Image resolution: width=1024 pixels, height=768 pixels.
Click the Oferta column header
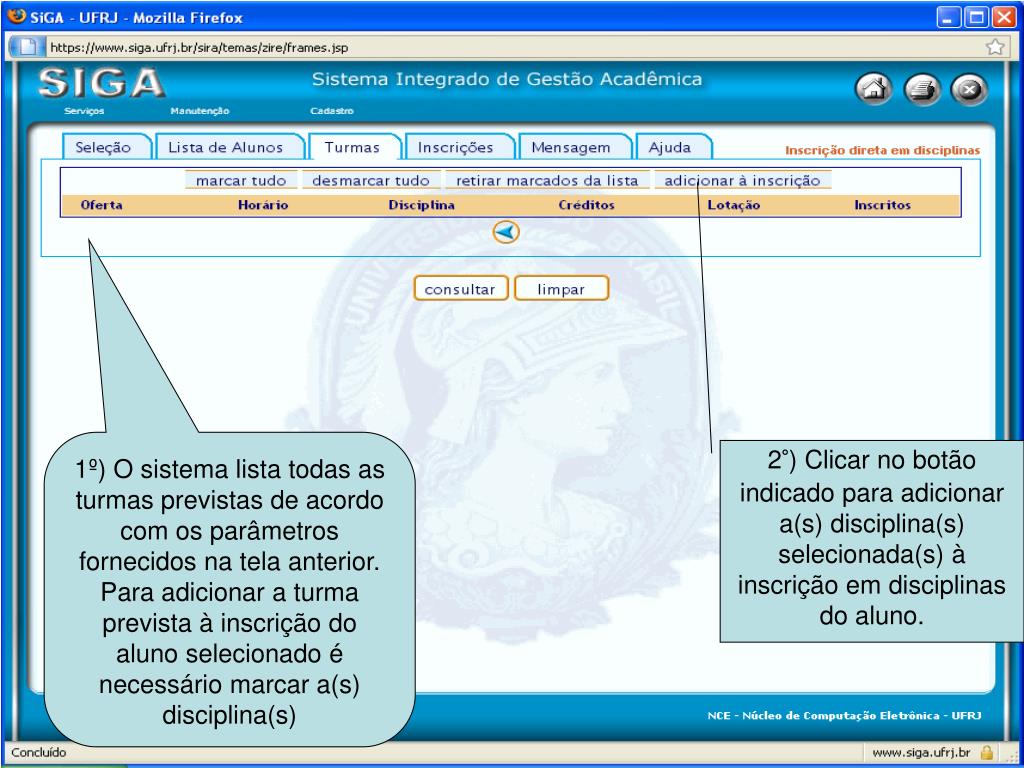(101, 205)
